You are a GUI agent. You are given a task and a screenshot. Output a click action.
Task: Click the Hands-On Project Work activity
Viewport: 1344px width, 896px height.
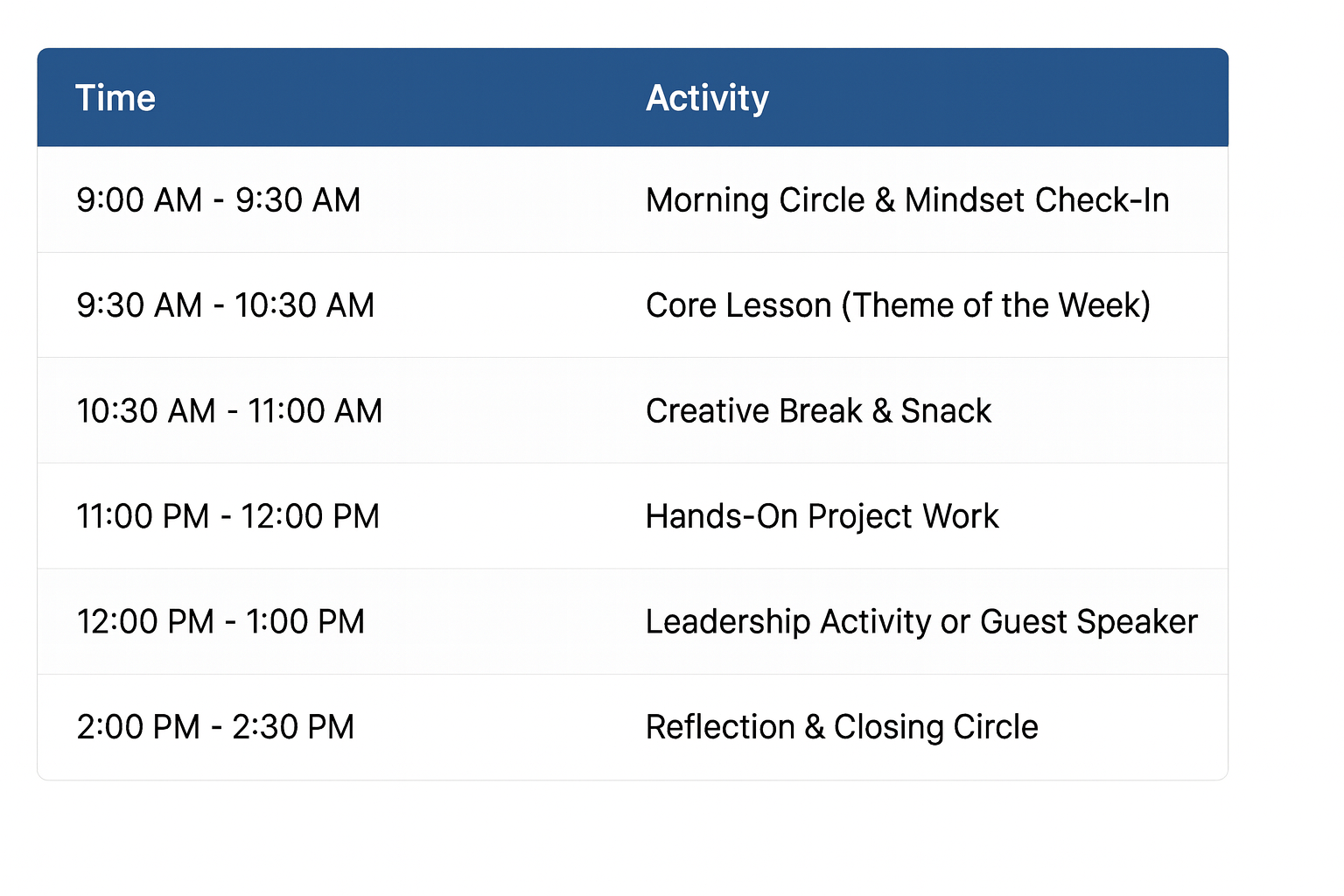click(822, 516)
